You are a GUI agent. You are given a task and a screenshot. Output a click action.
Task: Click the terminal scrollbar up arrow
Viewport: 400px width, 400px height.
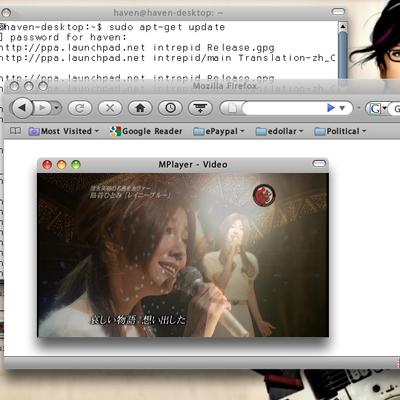click(x=343, y=27)
